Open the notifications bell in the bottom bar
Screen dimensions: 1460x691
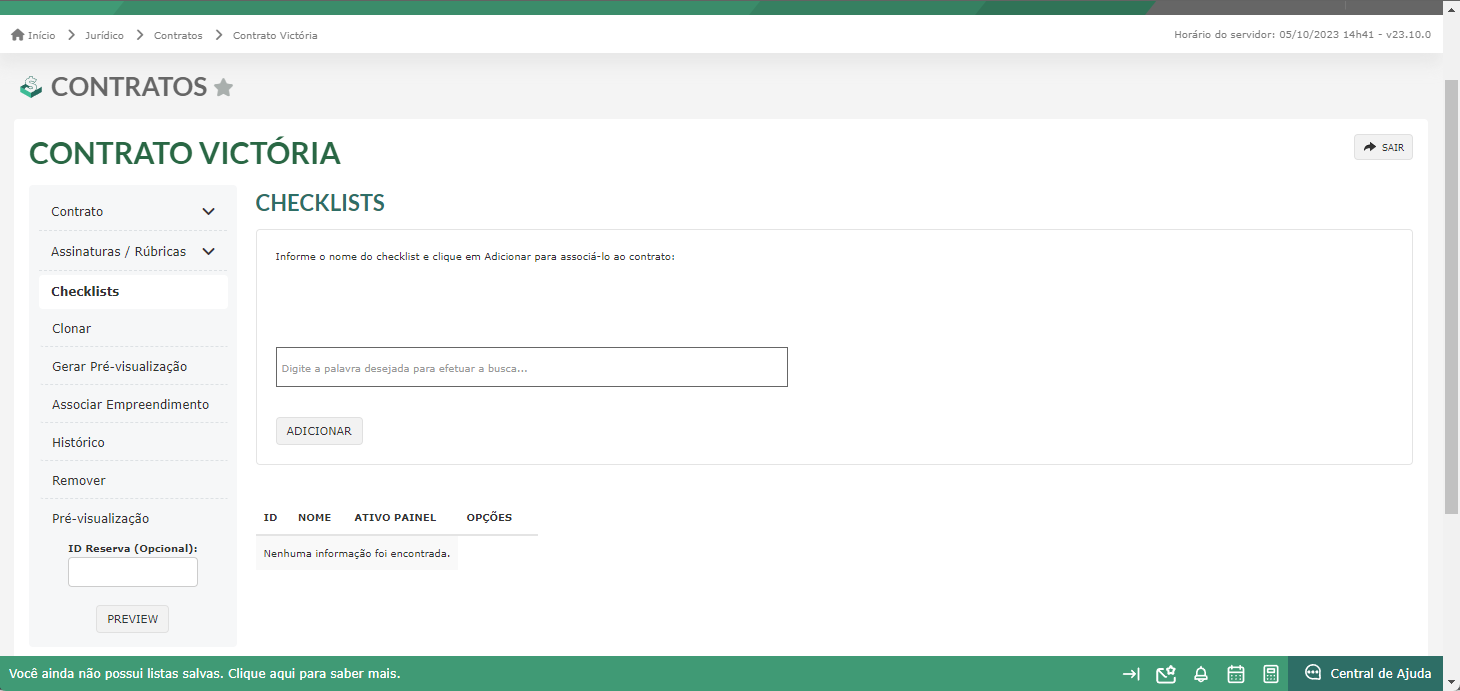tap(1201, 674)
